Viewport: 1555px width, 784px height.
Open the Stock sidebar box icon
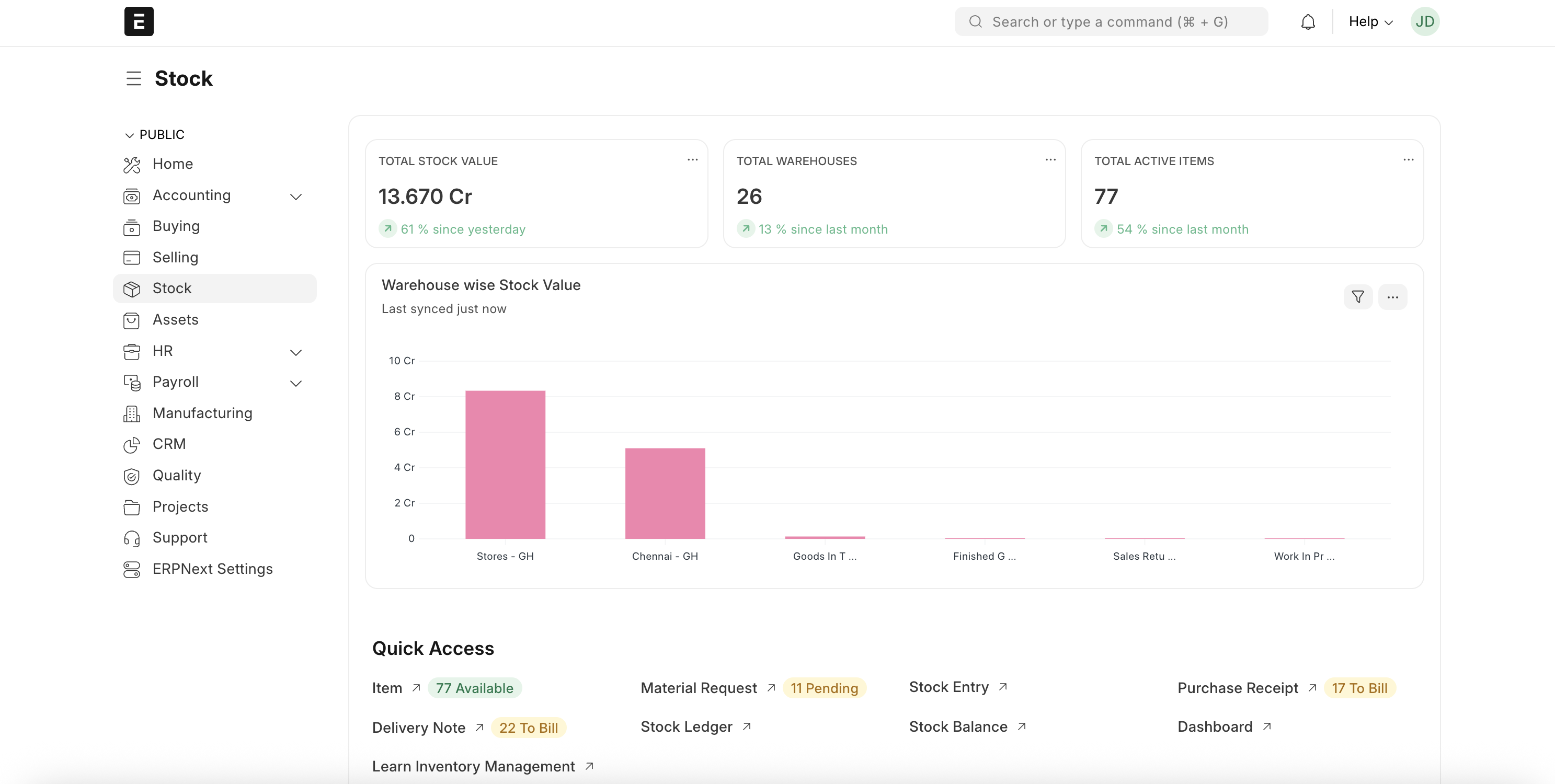[x=133, y=288]
